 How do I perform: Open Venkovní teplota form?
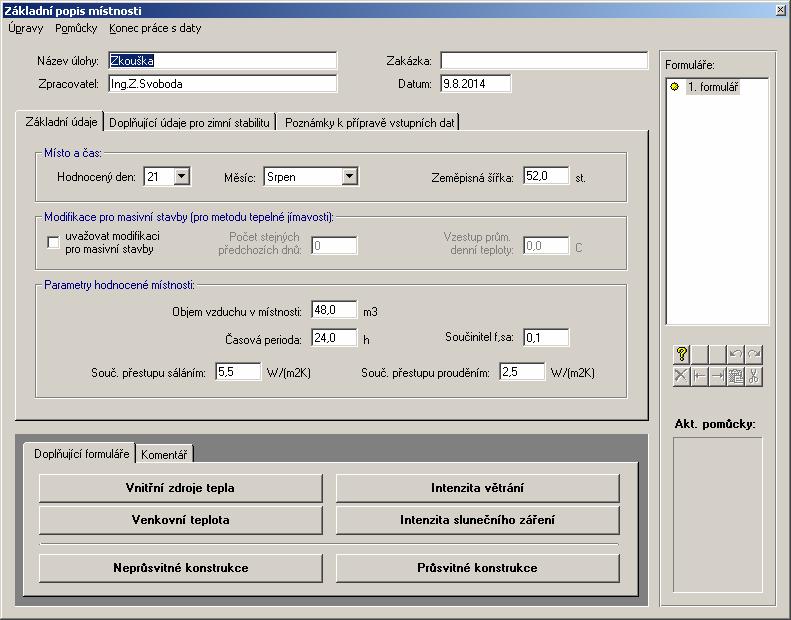point(180,520)
